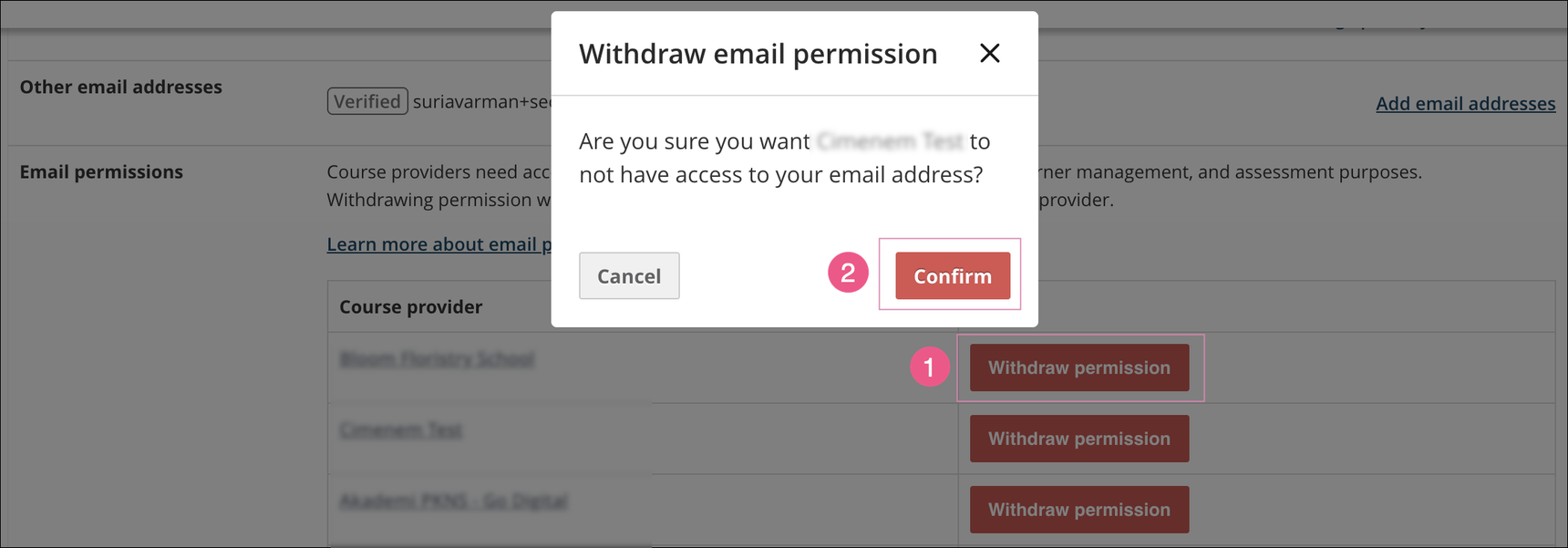Click the Other email addresses label
1568x548 pixels.
(120, 88)
